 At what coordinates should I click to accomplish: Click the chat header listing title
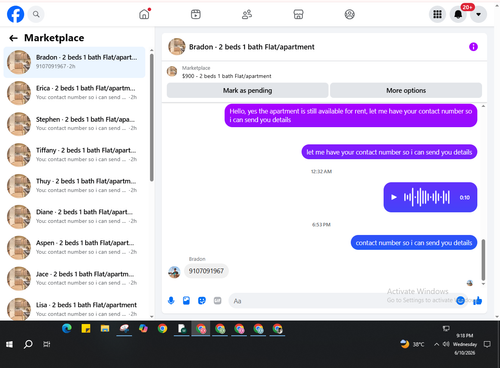252,47
